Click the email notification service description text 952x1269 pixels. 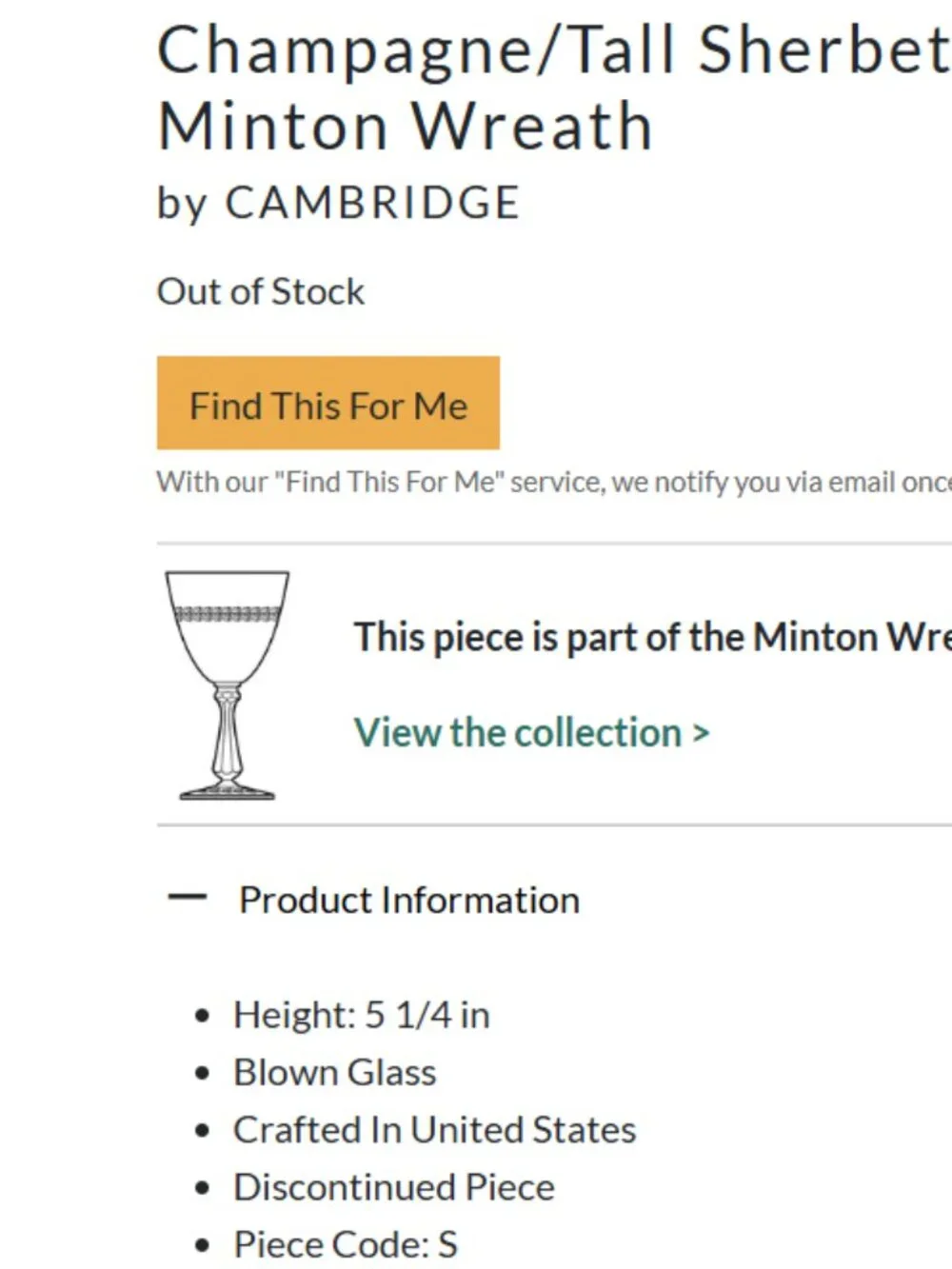(x=554, y=482)
